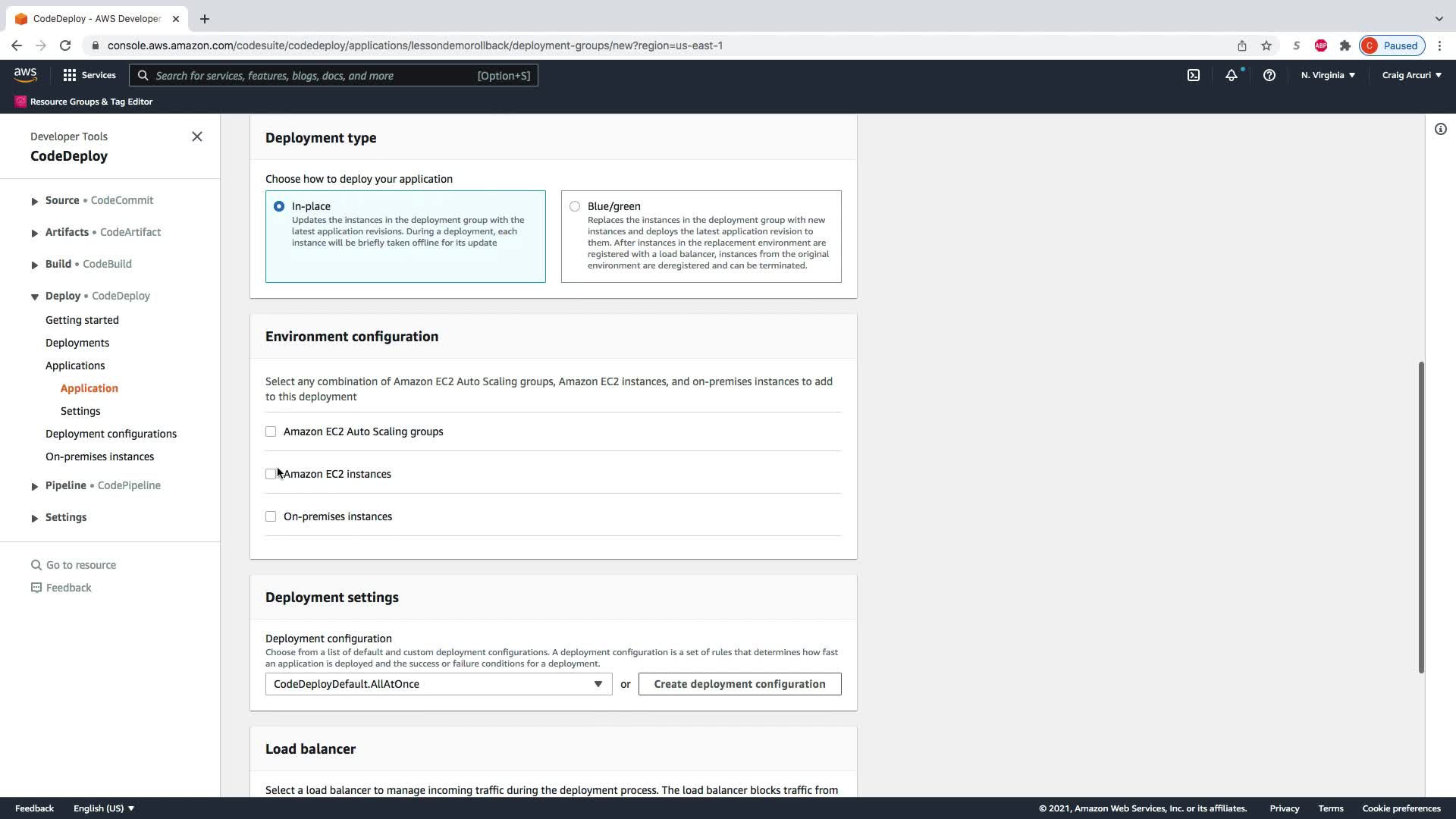Select Blue/green deployment type
The image size is (1456, 819).
coord(575,206)
